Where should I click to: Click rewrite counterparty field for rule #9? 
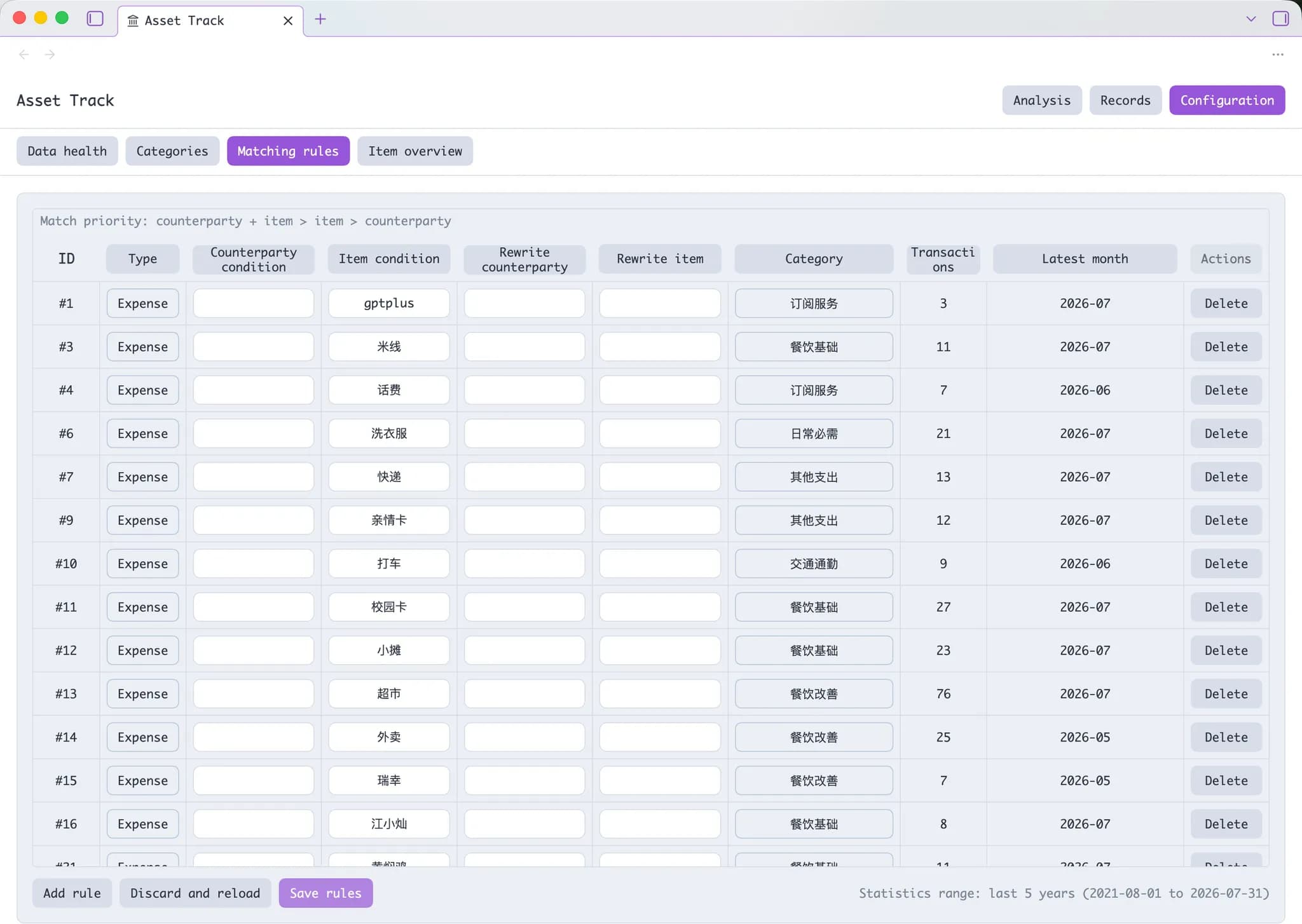pyautogui.click(x=524, y=520)
